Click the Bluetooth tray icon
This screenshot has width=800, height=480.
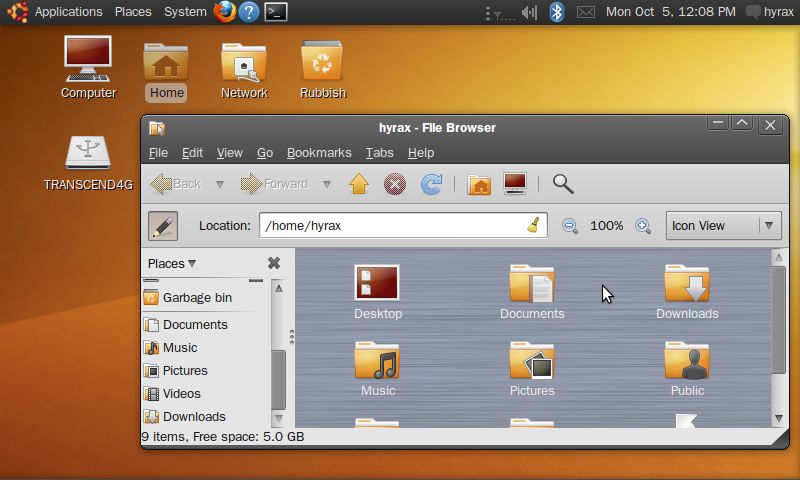557,12
